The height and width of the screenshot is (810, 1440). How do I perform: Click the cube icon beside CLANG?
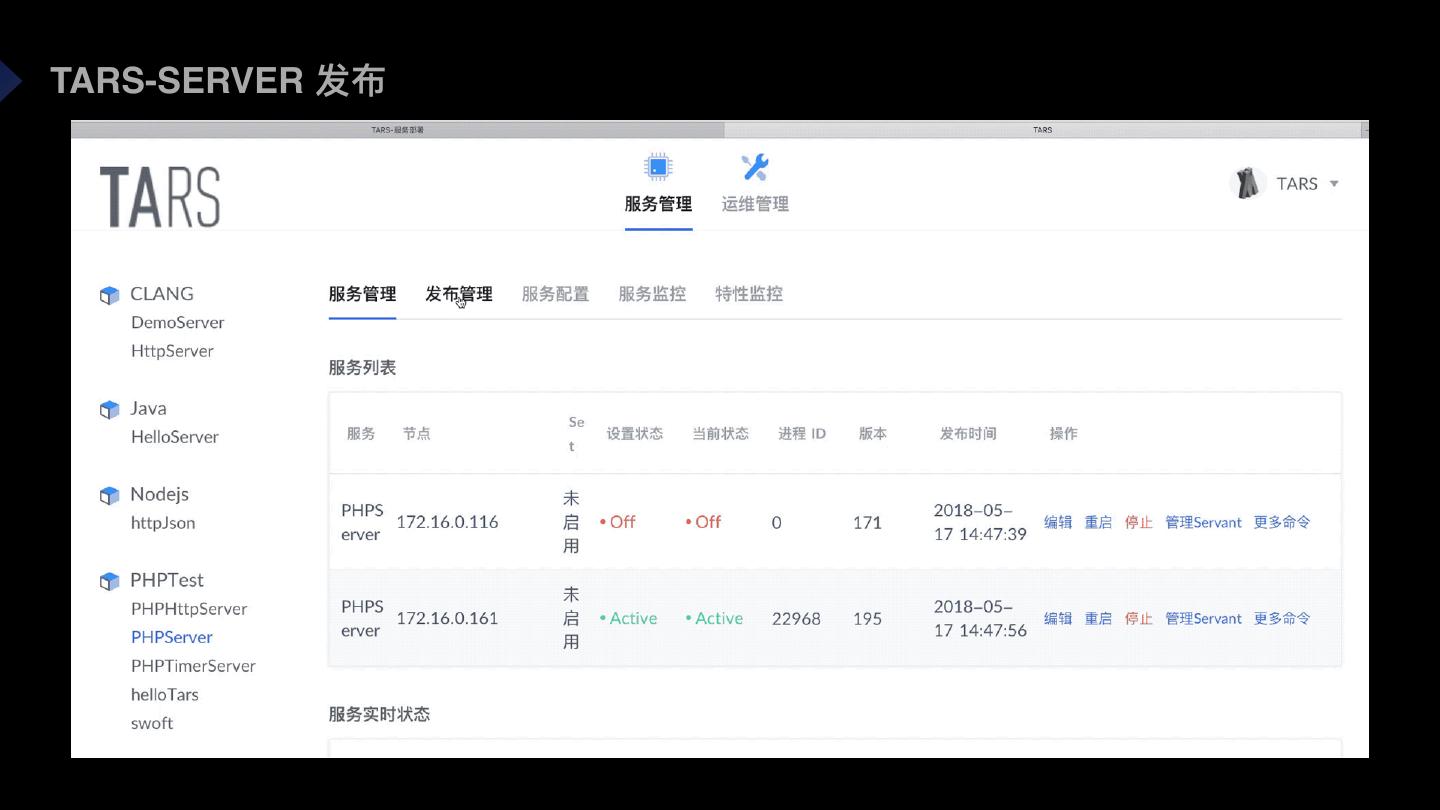(x=109, y=295)
